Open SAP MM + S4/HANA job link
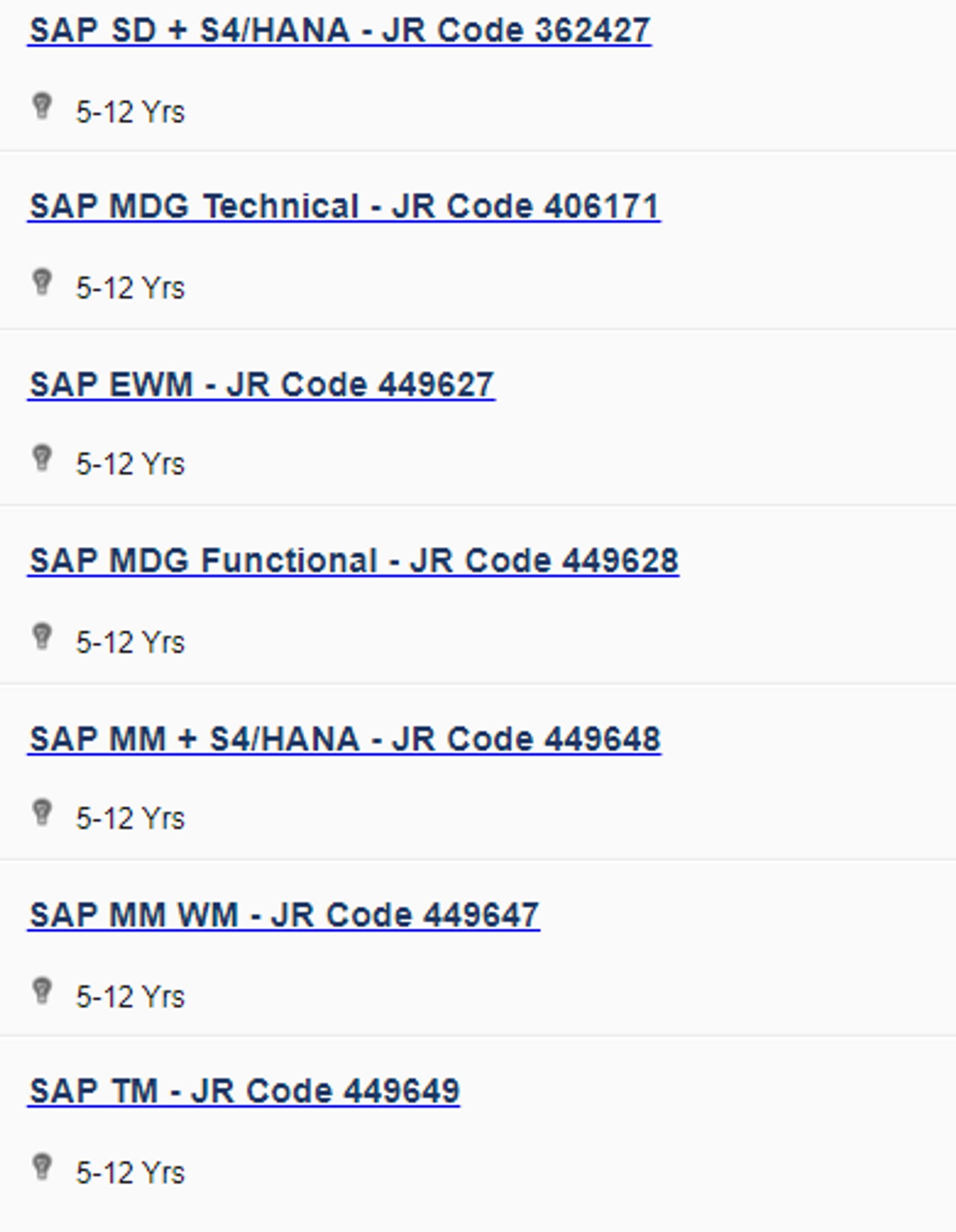Image resolution: width=956 pixels, height=1232 pixels. [345, 739]
